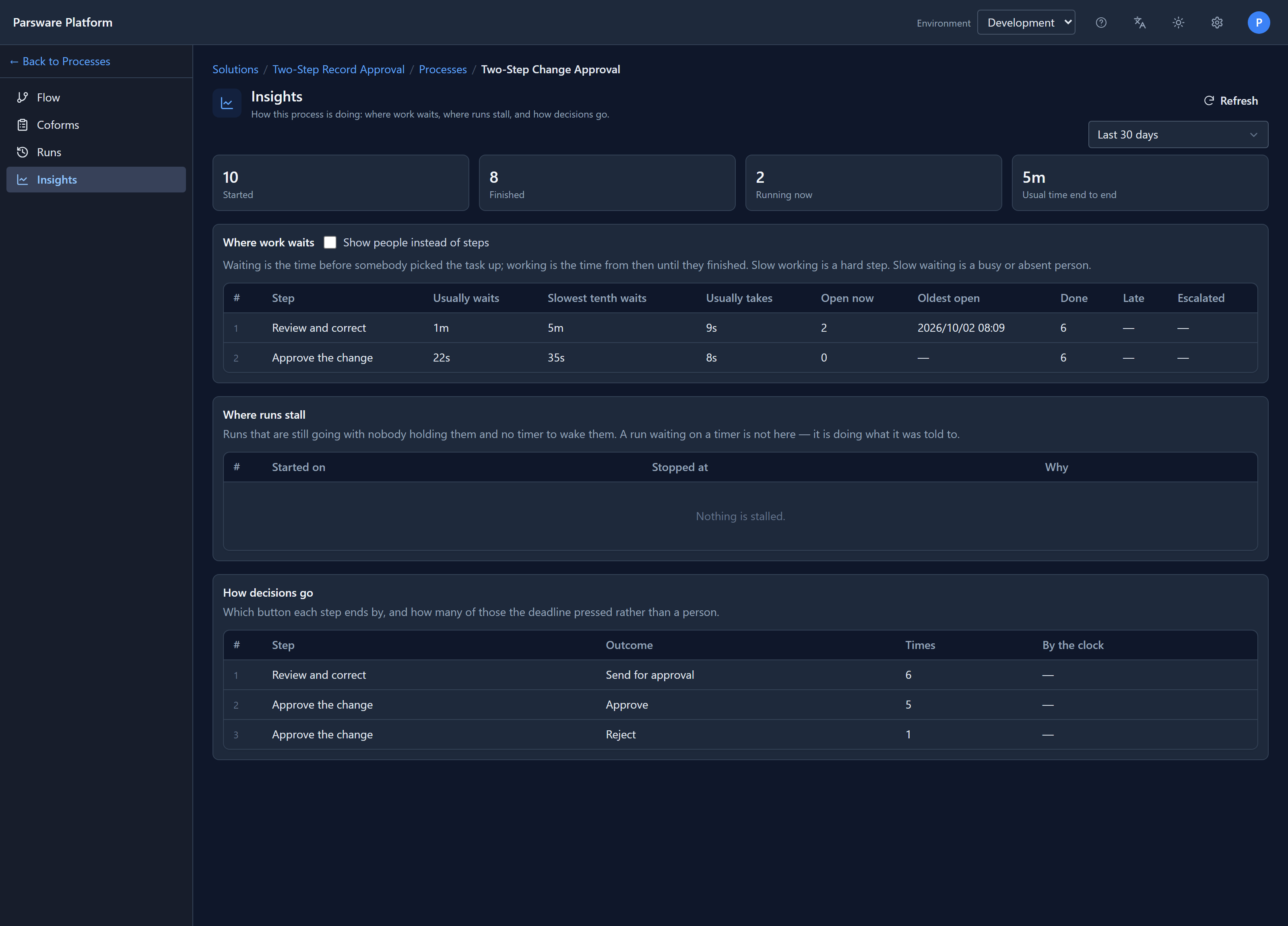Viewport: 1288px width, 926px height.
Task: Click the How decisions go heading
Action: tap(268, 593)
